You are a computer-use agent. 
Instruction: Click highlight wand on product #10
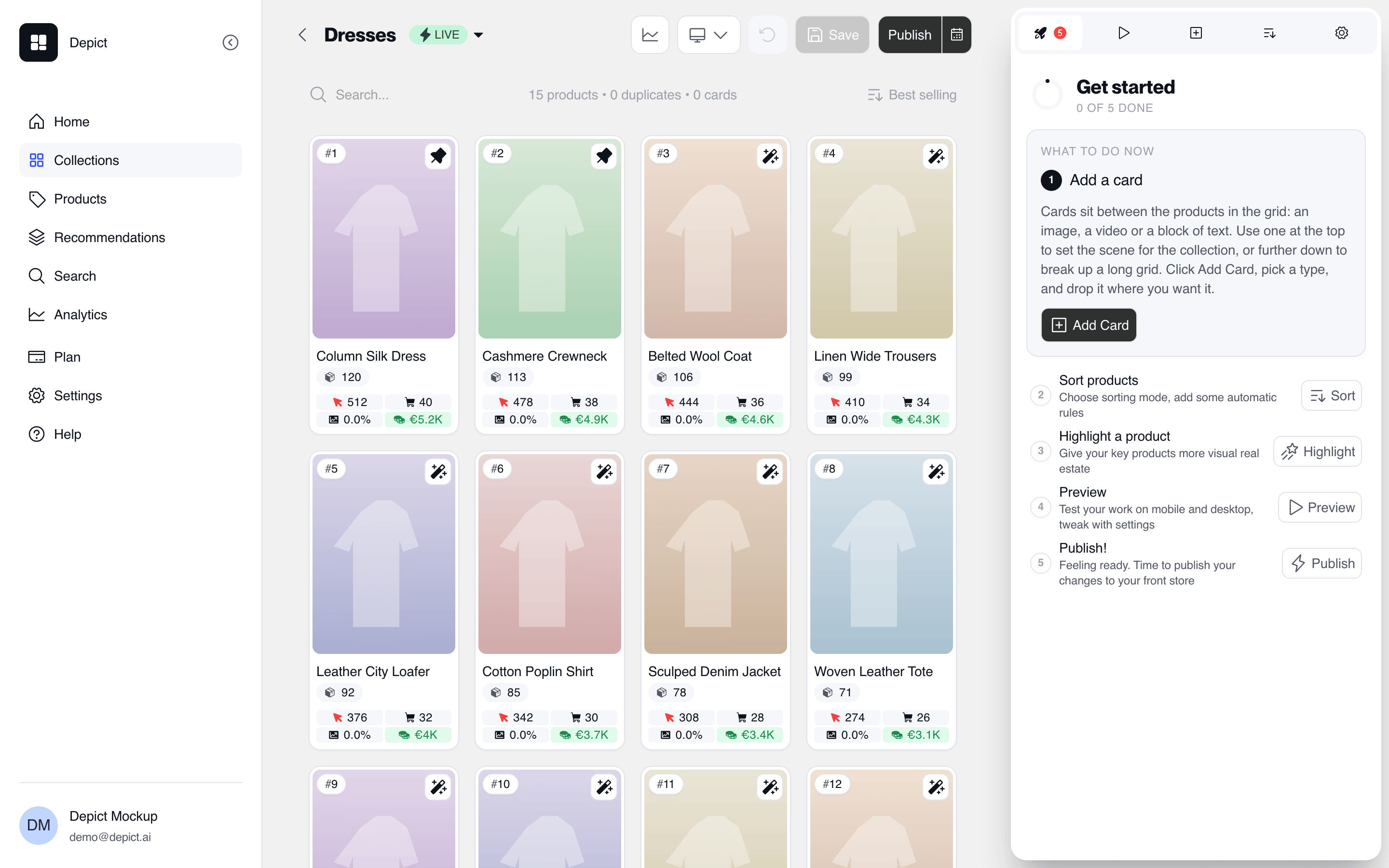604,787
